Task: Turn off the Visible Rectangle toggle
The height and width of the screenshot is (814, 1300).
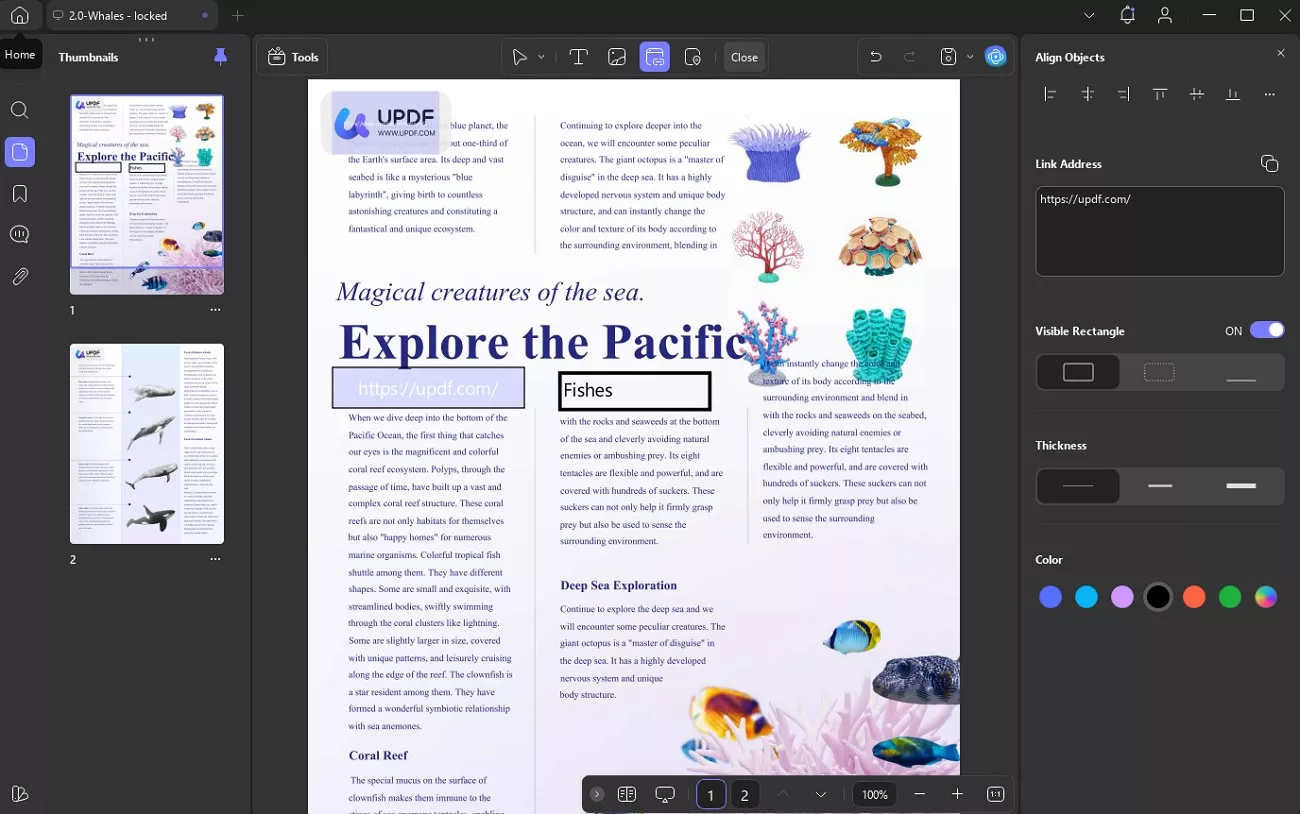Action: click(1266, 330)
